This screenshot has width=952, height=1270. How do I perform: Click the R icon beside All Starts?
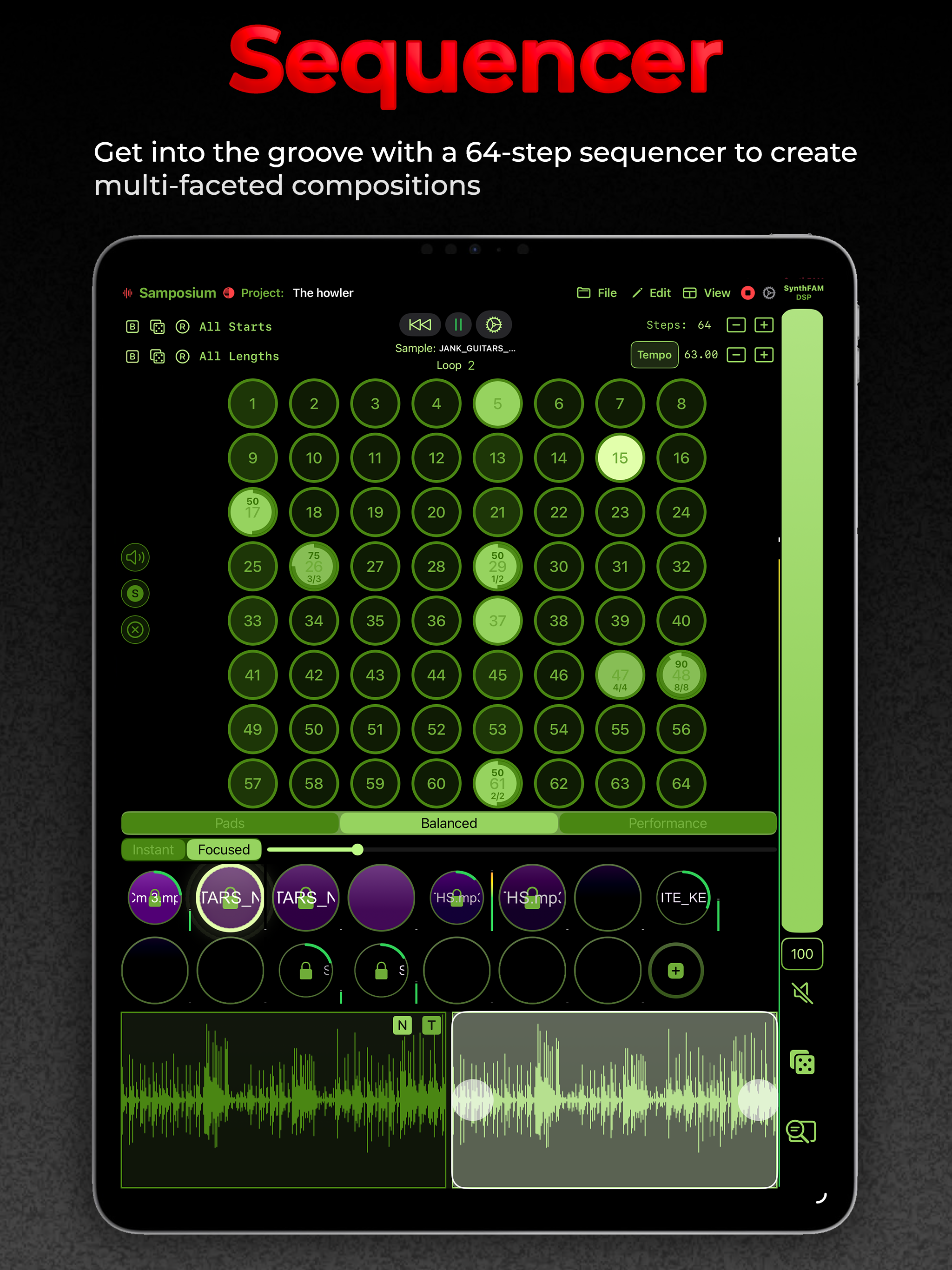coord(183,327)
